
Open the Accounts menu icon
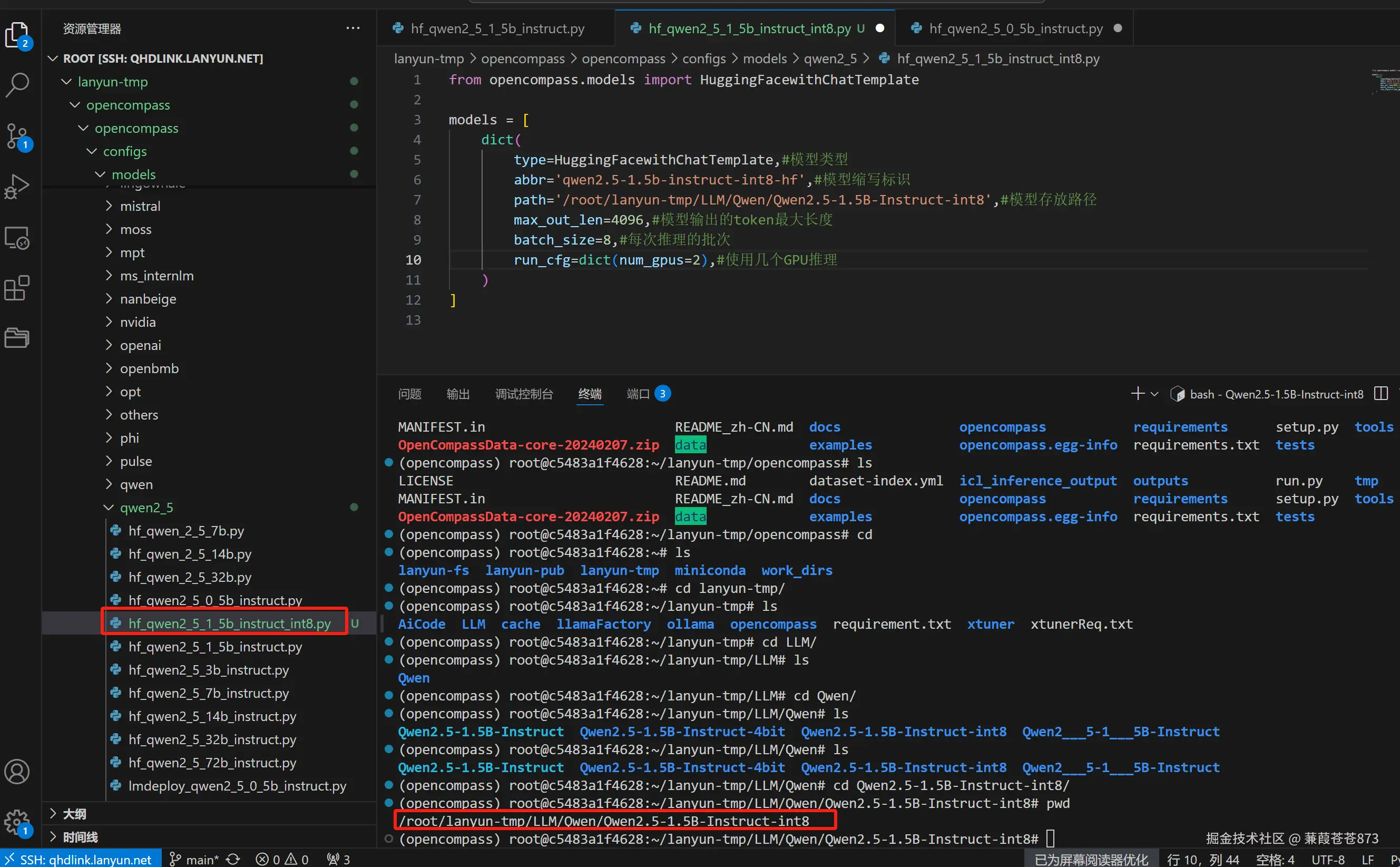point(17,772)
